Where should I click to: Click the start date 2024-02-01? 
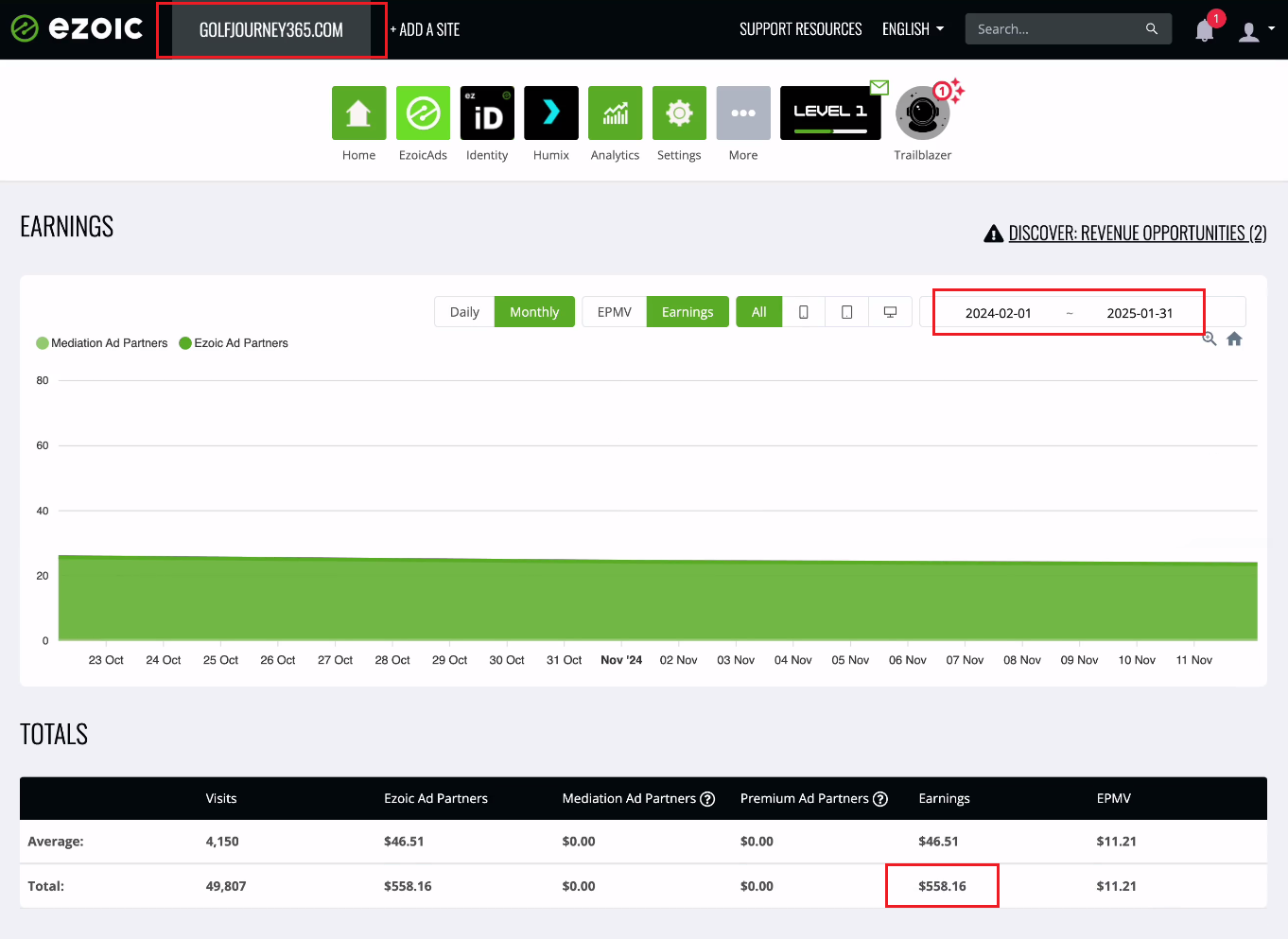999,313
